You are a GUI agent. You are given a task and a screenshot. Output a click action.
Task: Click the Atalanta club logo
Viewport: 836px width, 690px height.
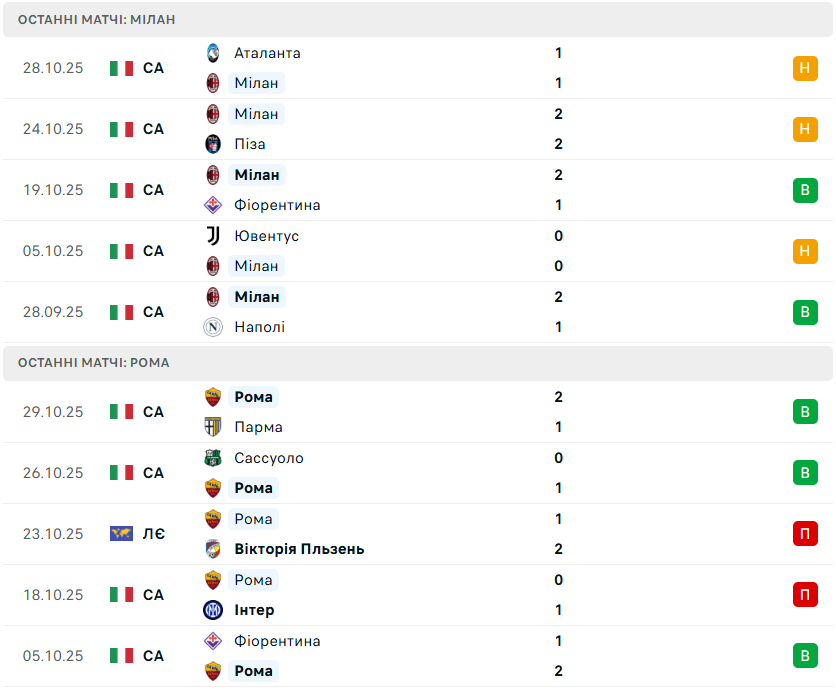pyautogui.click(x=213, y=53)
